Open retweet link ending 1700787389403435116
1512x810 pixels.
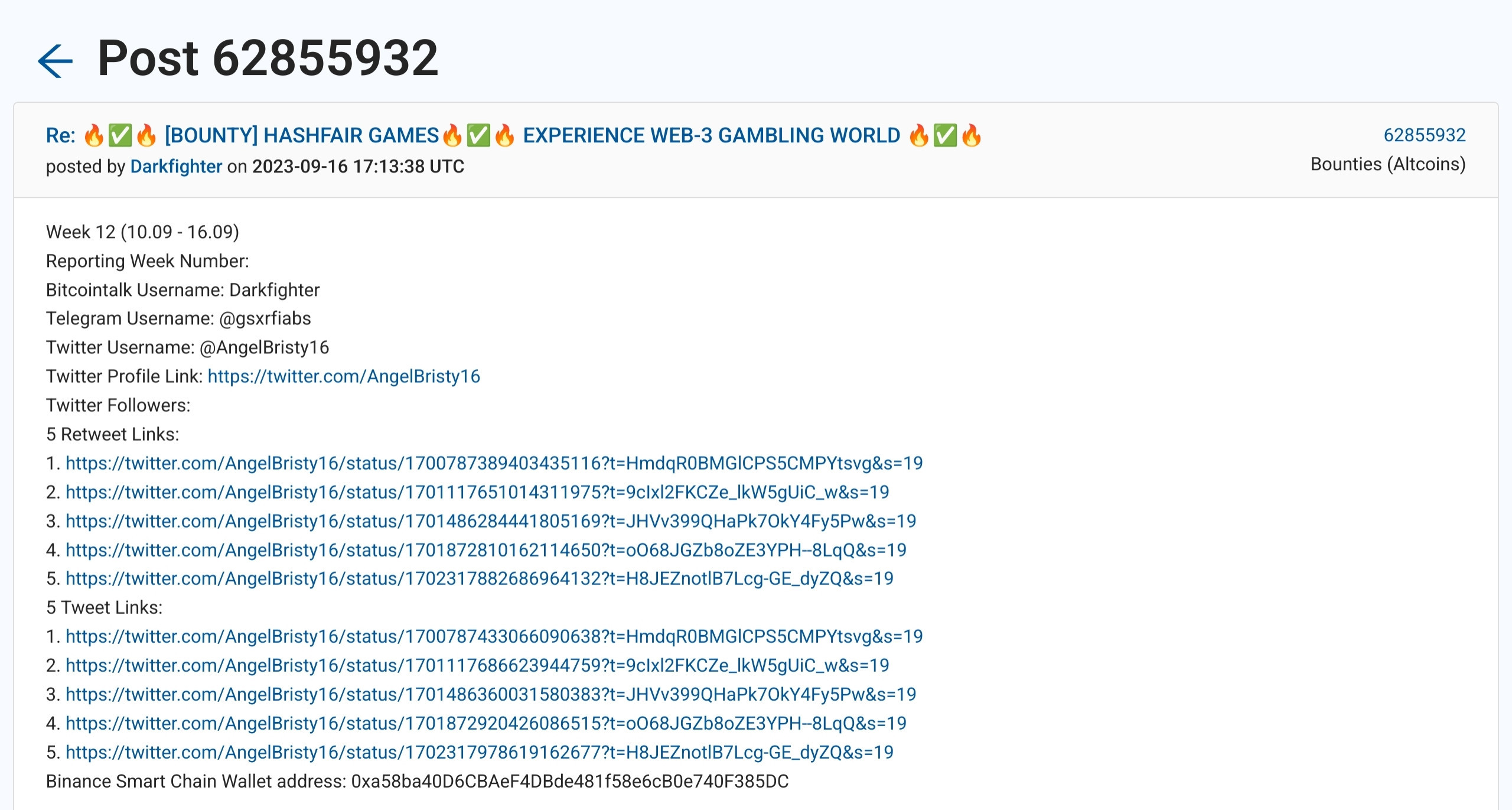pyautogui.click(x=494, y=463)
